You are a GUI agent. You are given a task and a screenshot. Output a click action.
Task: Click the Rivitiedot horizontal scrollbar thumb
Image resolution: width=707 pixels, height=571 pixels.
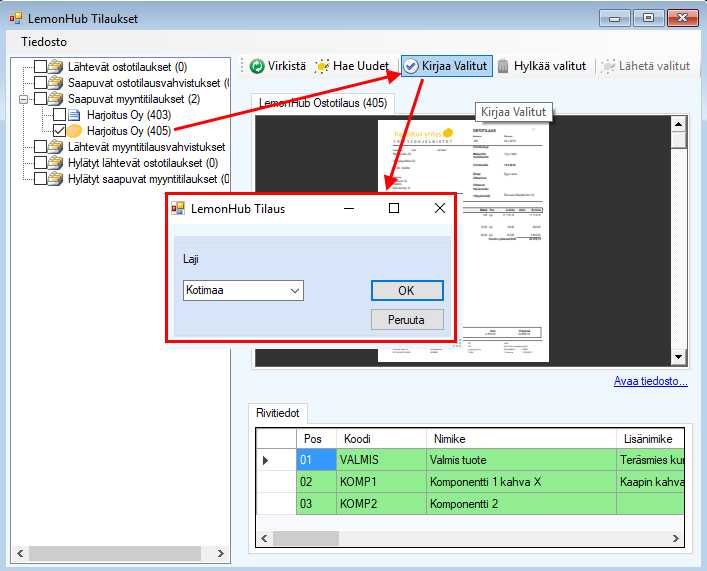[x=306, y=538]
